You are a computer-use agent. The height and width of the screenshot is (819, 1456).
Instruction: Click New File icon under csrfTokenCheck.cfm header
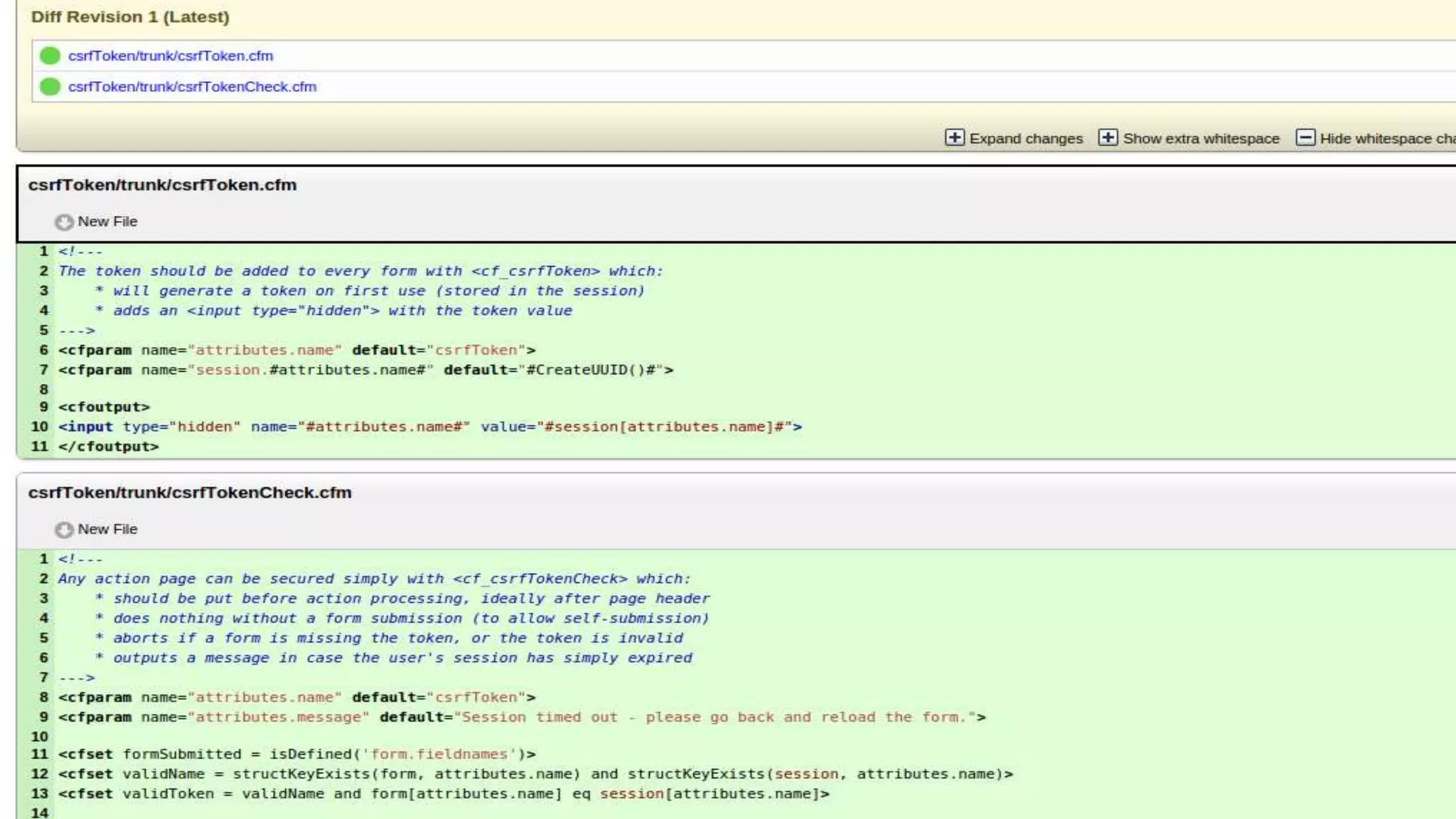[64, 530]
